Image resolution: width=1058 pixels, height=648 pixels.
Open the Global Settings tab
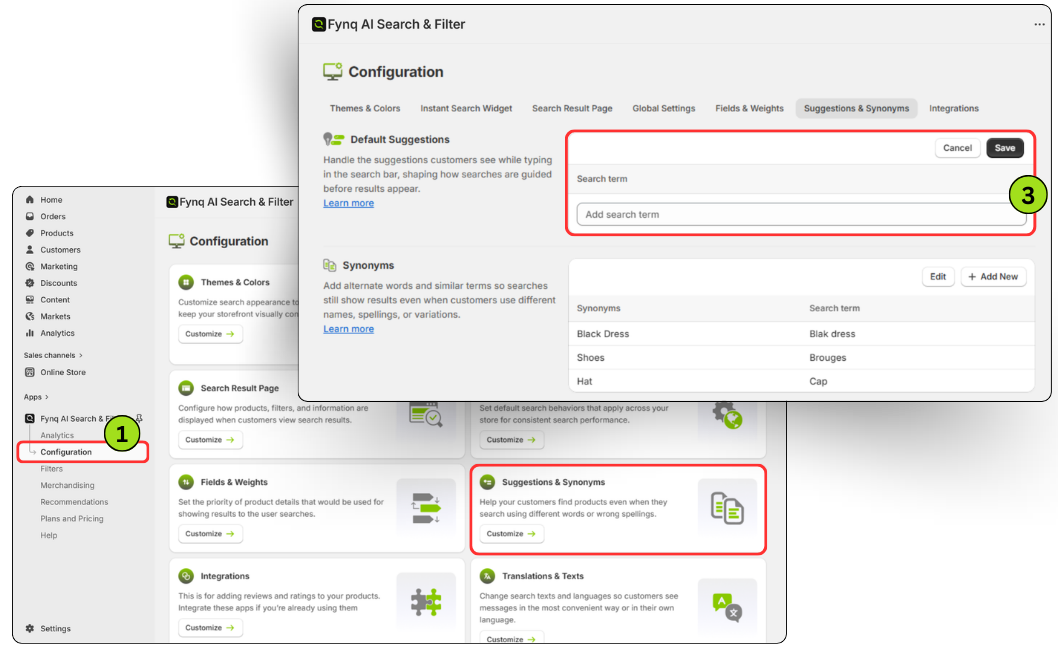(664, 108)
